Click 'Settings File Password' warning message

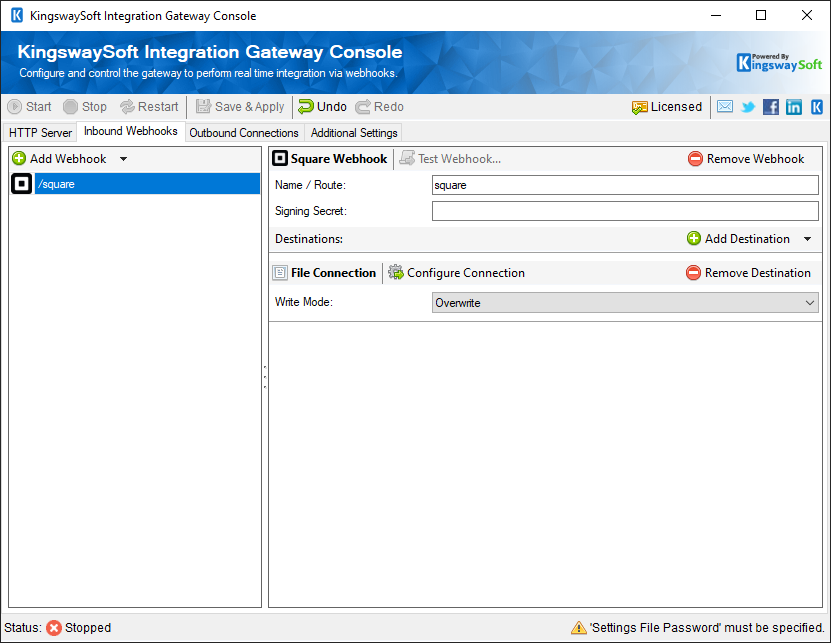pos(708,628)
